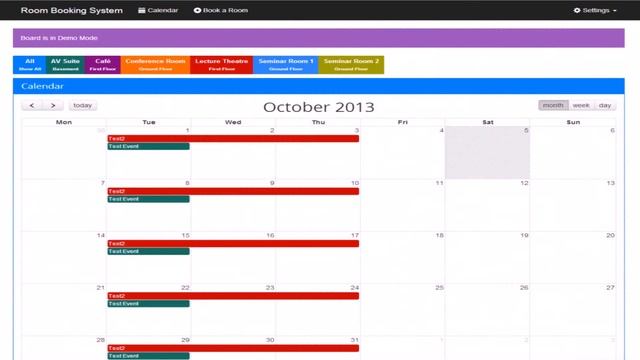Open the Test2 event starting October 1
The height and width of the screenshot is (360, 640).
tap(233, 139)
